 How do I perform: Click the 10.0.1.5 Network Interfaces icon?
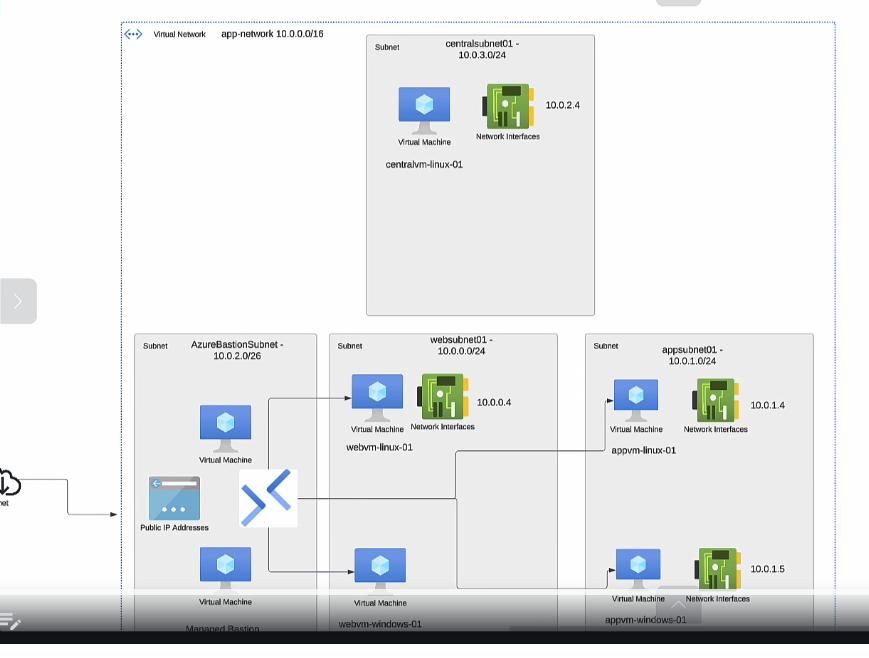click(717, 568)
